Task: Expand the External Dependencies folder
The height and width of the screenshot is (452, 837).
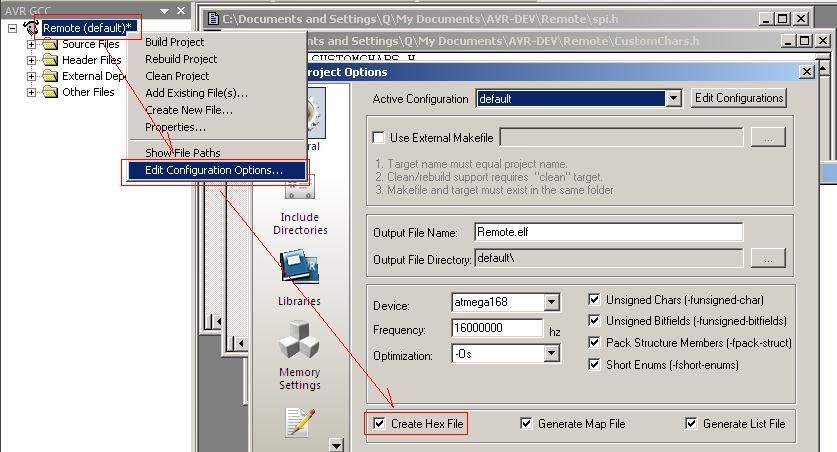Action: (x=31, y=76)
